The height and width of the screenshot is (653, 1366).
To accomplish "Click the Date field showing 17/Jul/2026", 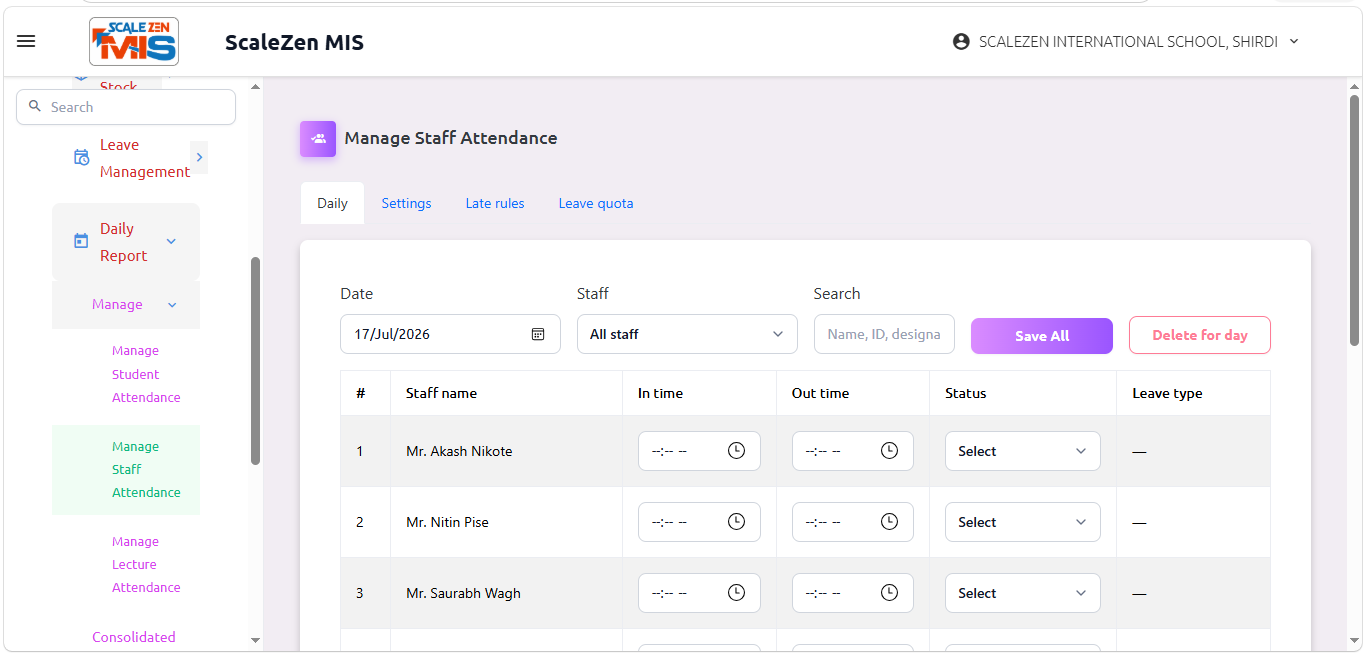I will pos(450,334).
